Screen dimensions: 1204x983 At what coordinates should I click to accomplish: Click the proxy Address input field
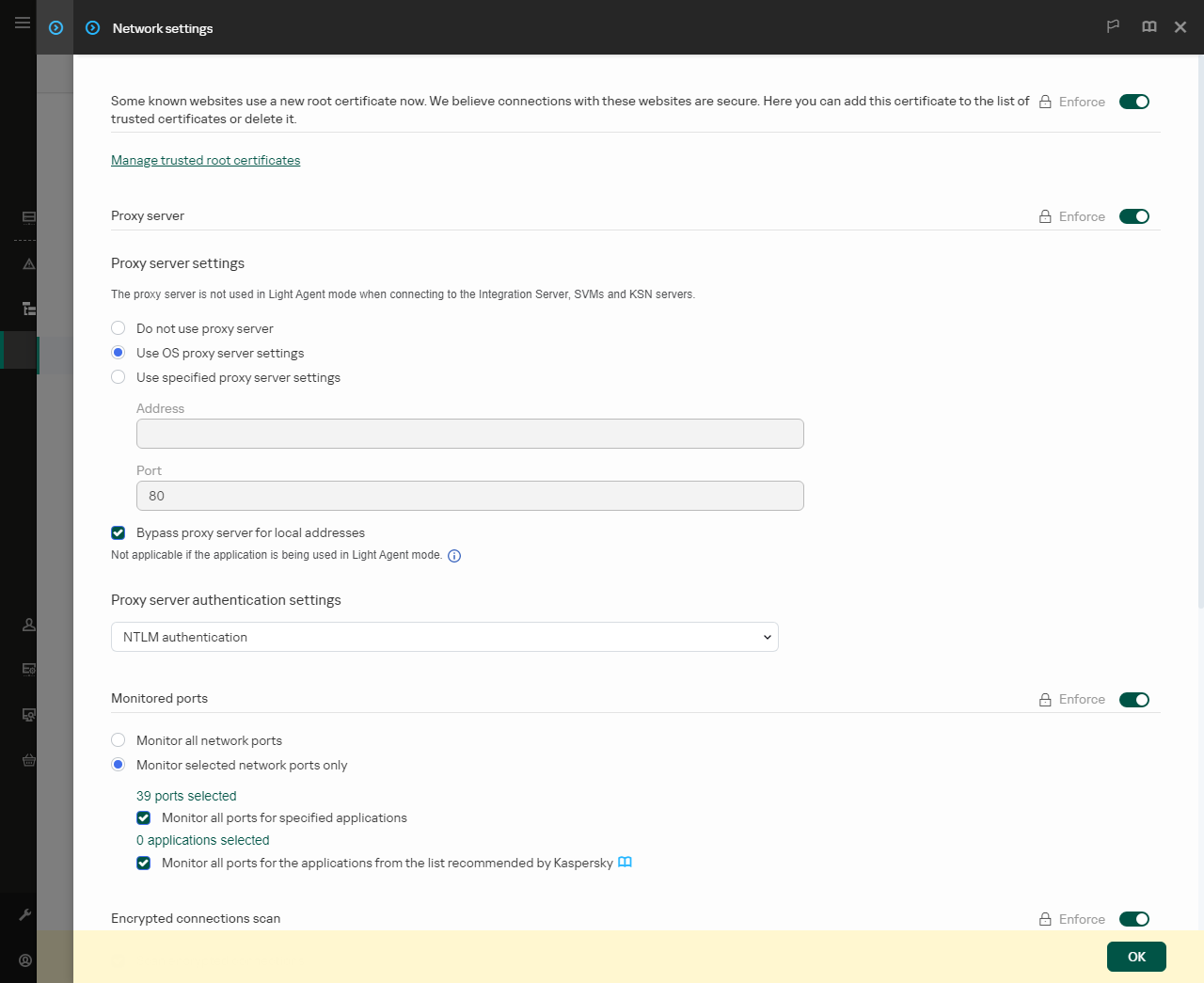coord(469,434)
